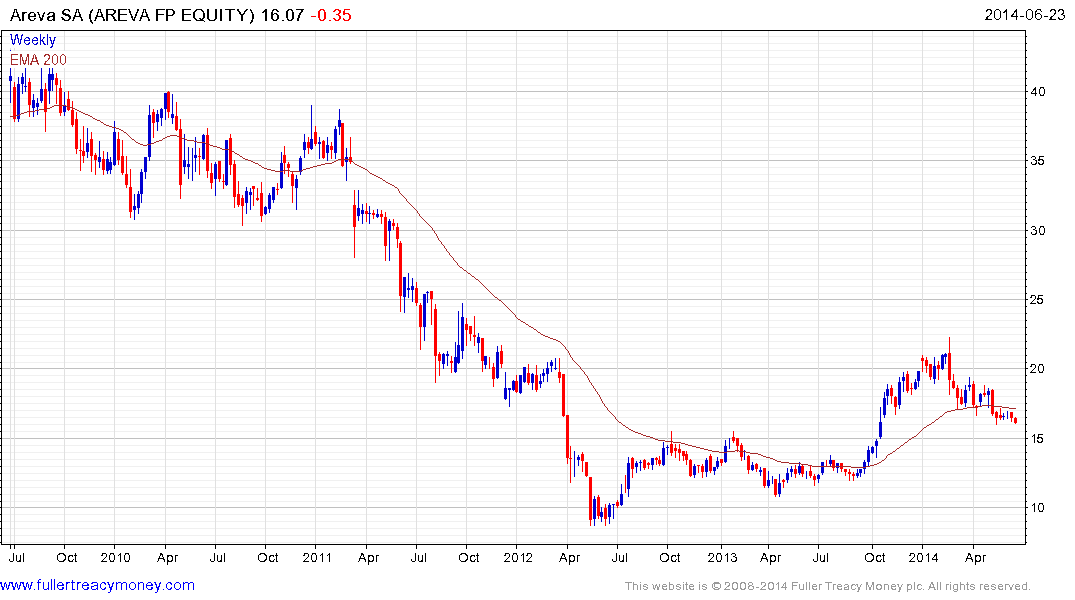The height and width of the screenshot is (600, 1075).
Task: Select the time axis label 2011
Action: [317, 557]
